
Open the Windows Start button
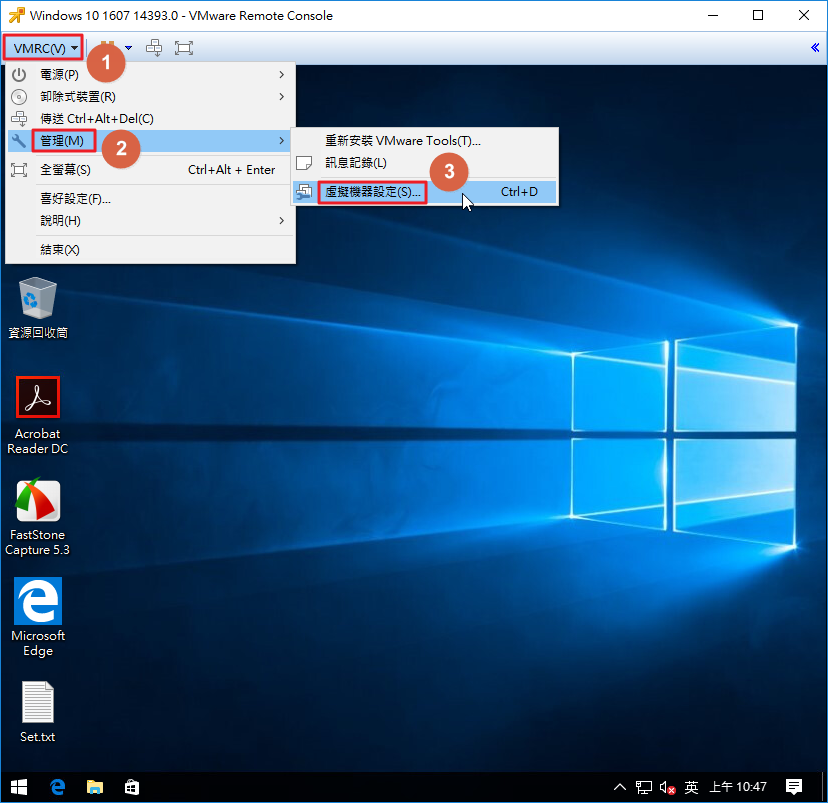[19, 787]
